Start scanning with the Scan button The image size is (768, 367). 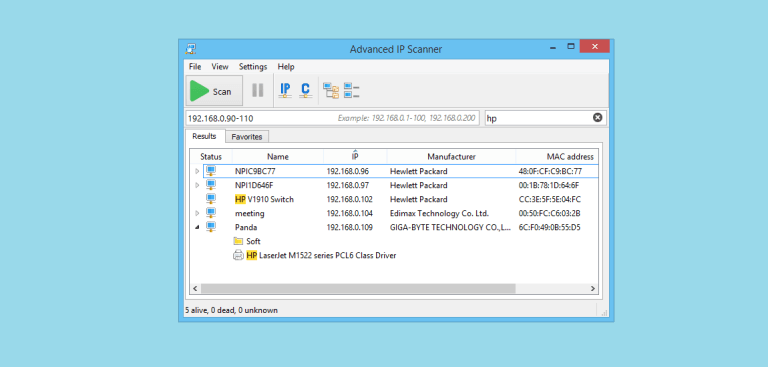point(214,91)
